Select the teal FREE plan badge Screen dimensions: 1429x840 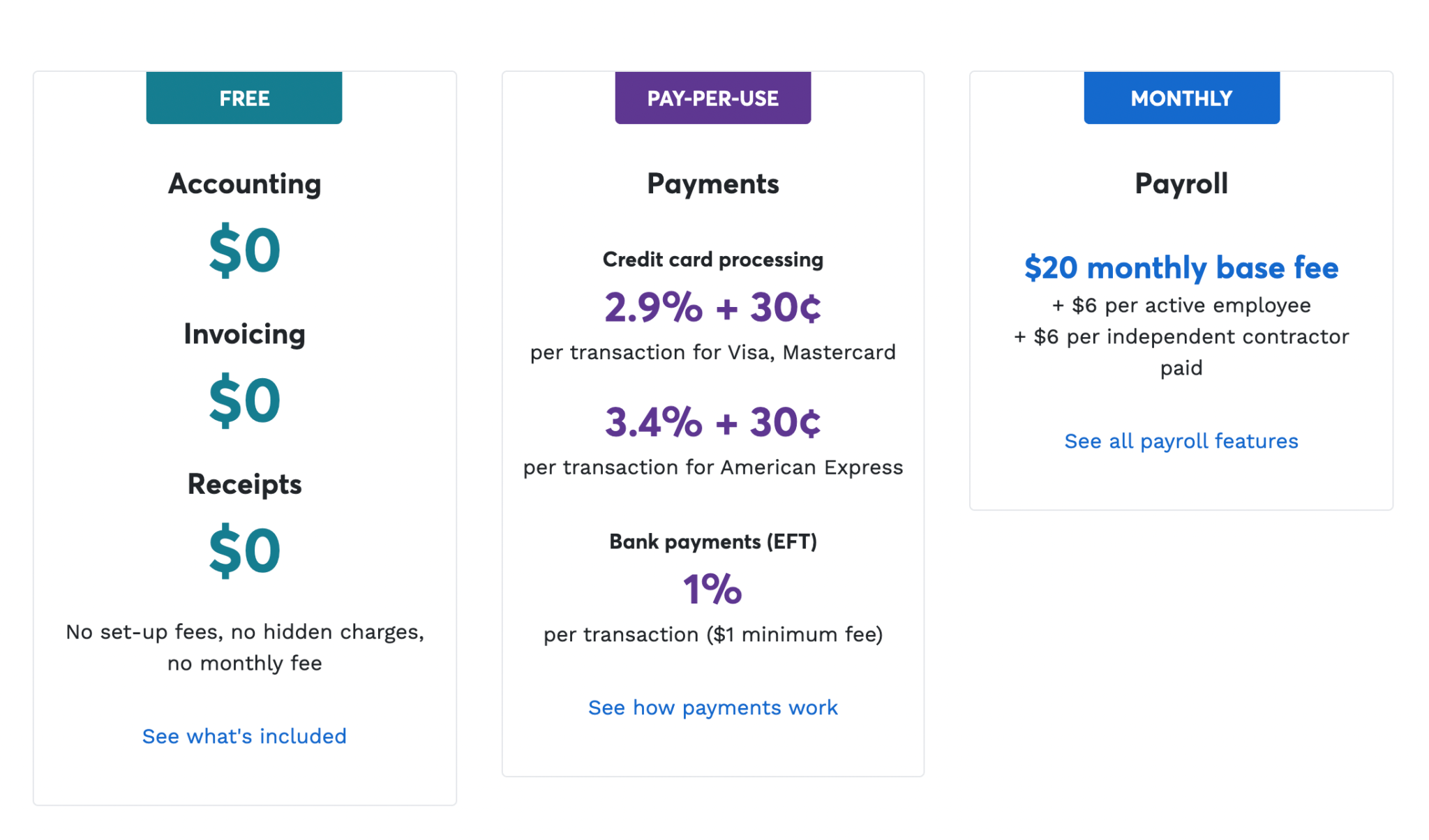244,98
